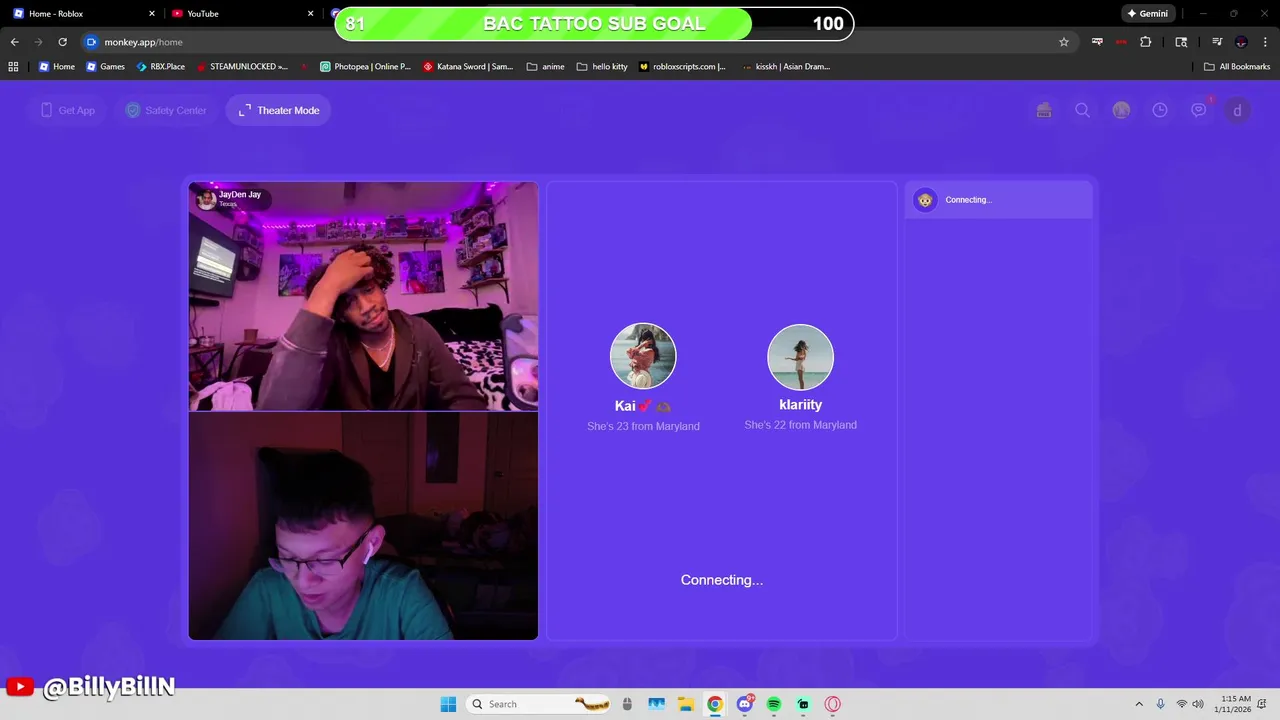This screenshot has width=1280, height=720.
Task: Open the Chrome profile avatar
Action: pyautogui.click(x=1241, y=42)
